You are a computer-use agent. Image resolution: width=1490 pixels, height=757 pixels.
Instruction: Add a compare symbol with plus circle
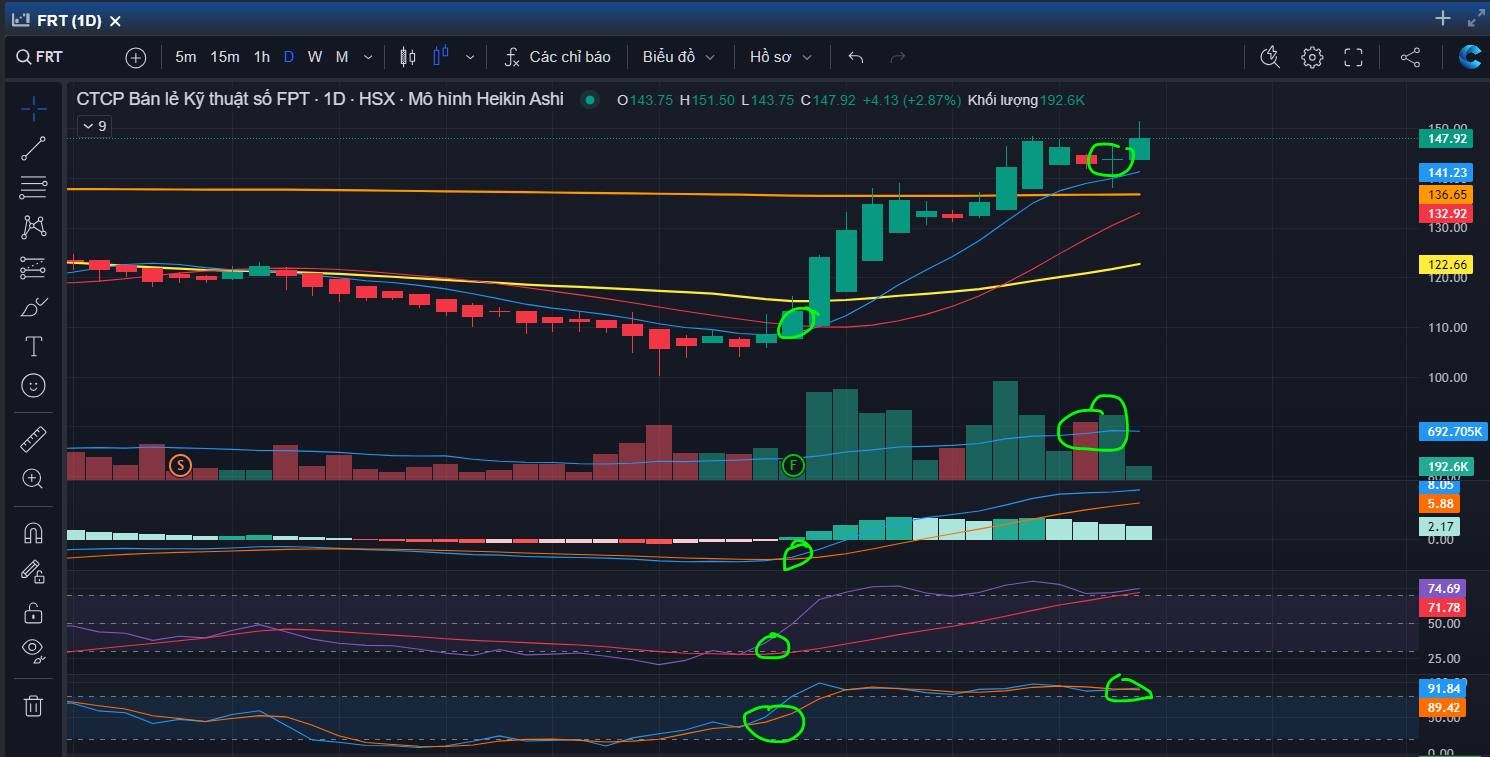coord(136,57)
